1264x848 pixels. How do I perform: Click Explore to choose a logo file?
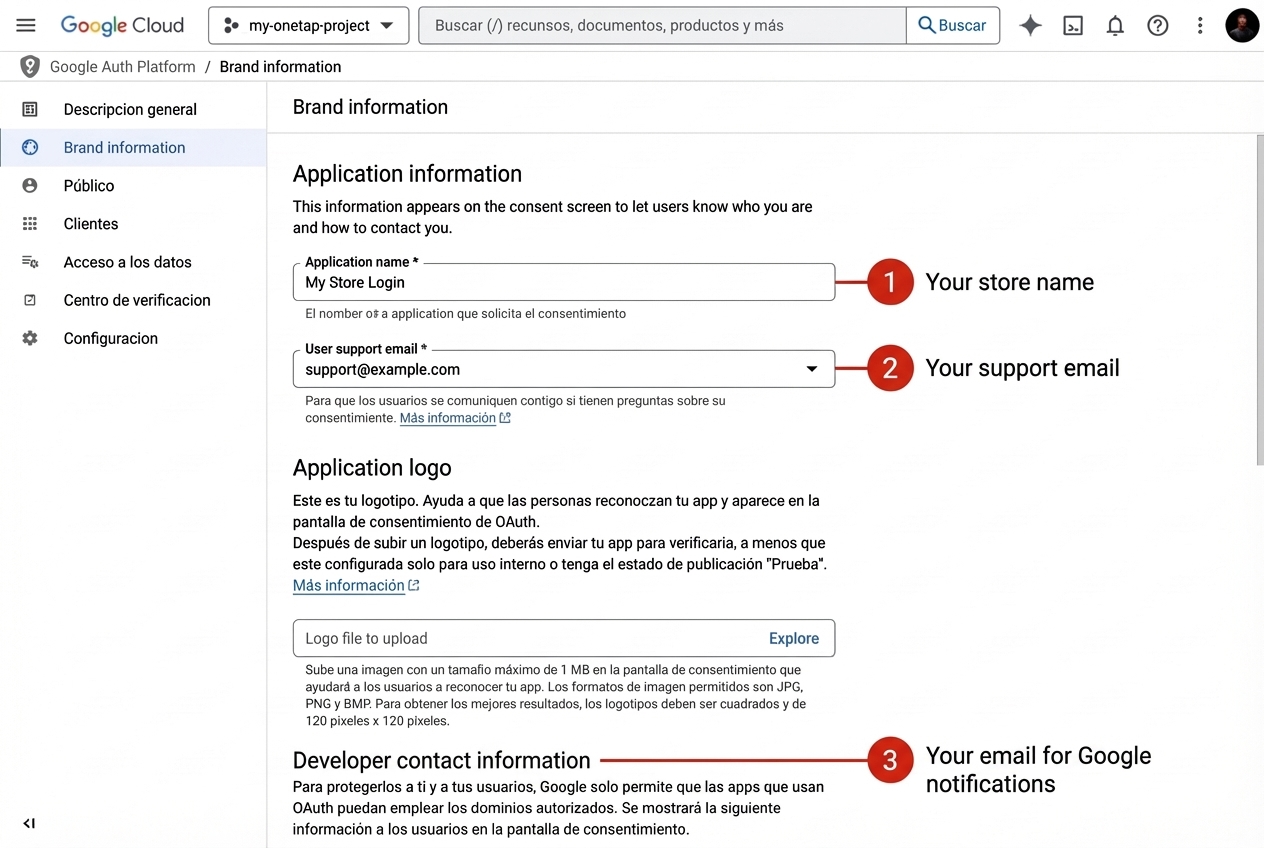pyautogui.click(x=793, y=638)
